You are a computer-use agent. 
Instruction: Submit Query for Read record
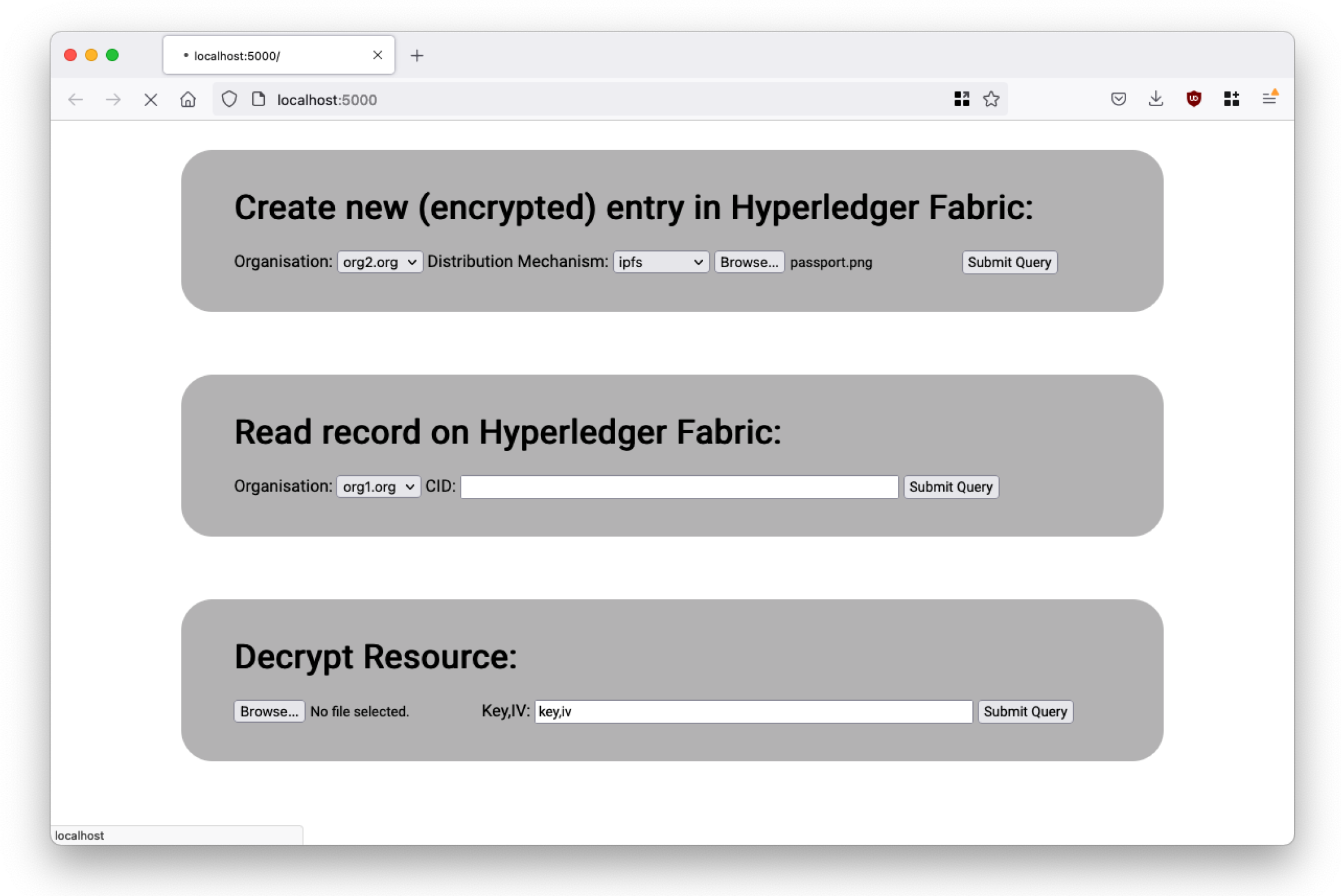pyautogui.click(x=951, y=487)
